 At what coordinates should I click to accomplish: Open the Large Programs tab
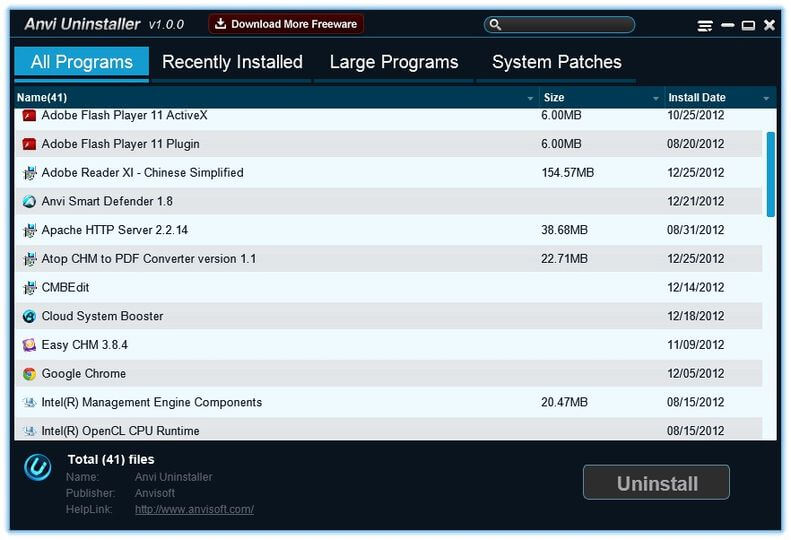coord(393,62)
